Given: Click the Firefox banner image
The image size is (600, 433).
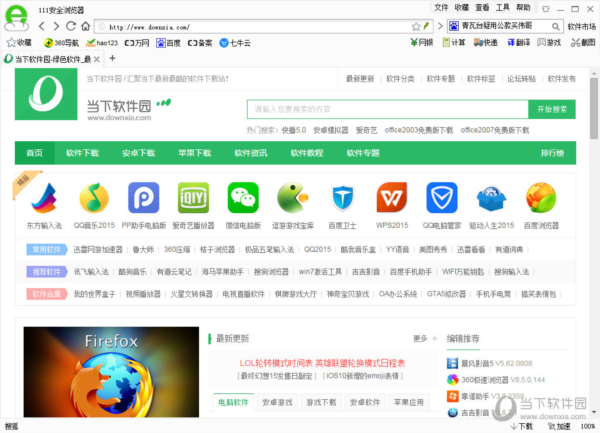Looking at the screenshot, I should 111,372.
